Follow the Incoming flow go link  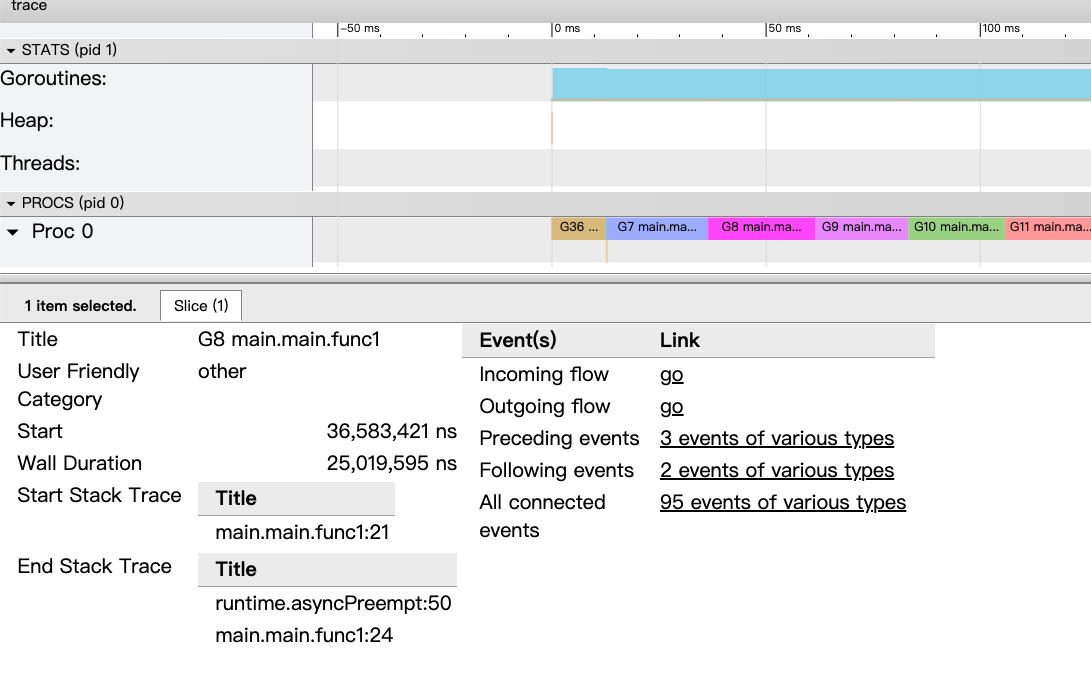671,375
